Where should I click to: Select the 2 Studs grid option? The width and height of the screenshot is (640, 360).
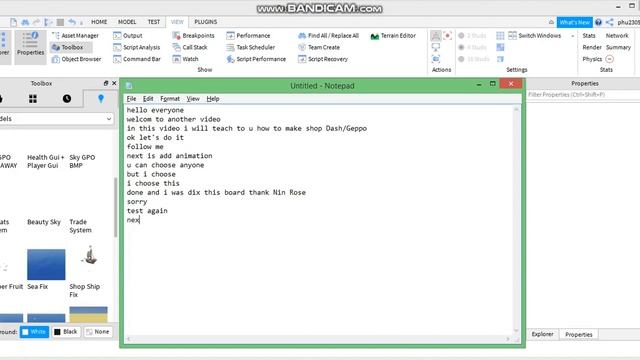click(x=473, y=36)
